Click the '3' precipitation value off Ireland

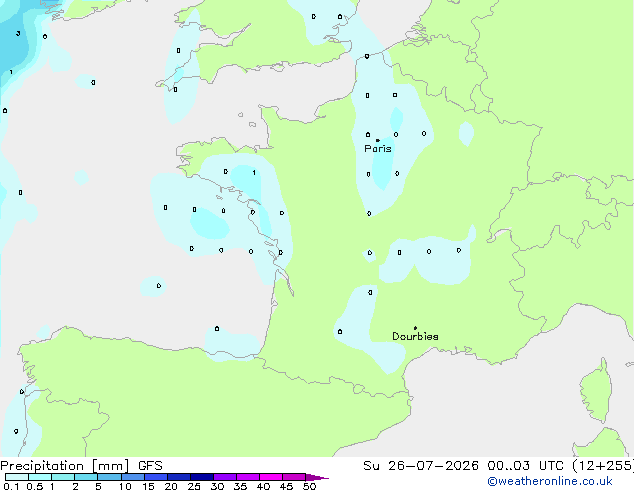pos(18,34)
